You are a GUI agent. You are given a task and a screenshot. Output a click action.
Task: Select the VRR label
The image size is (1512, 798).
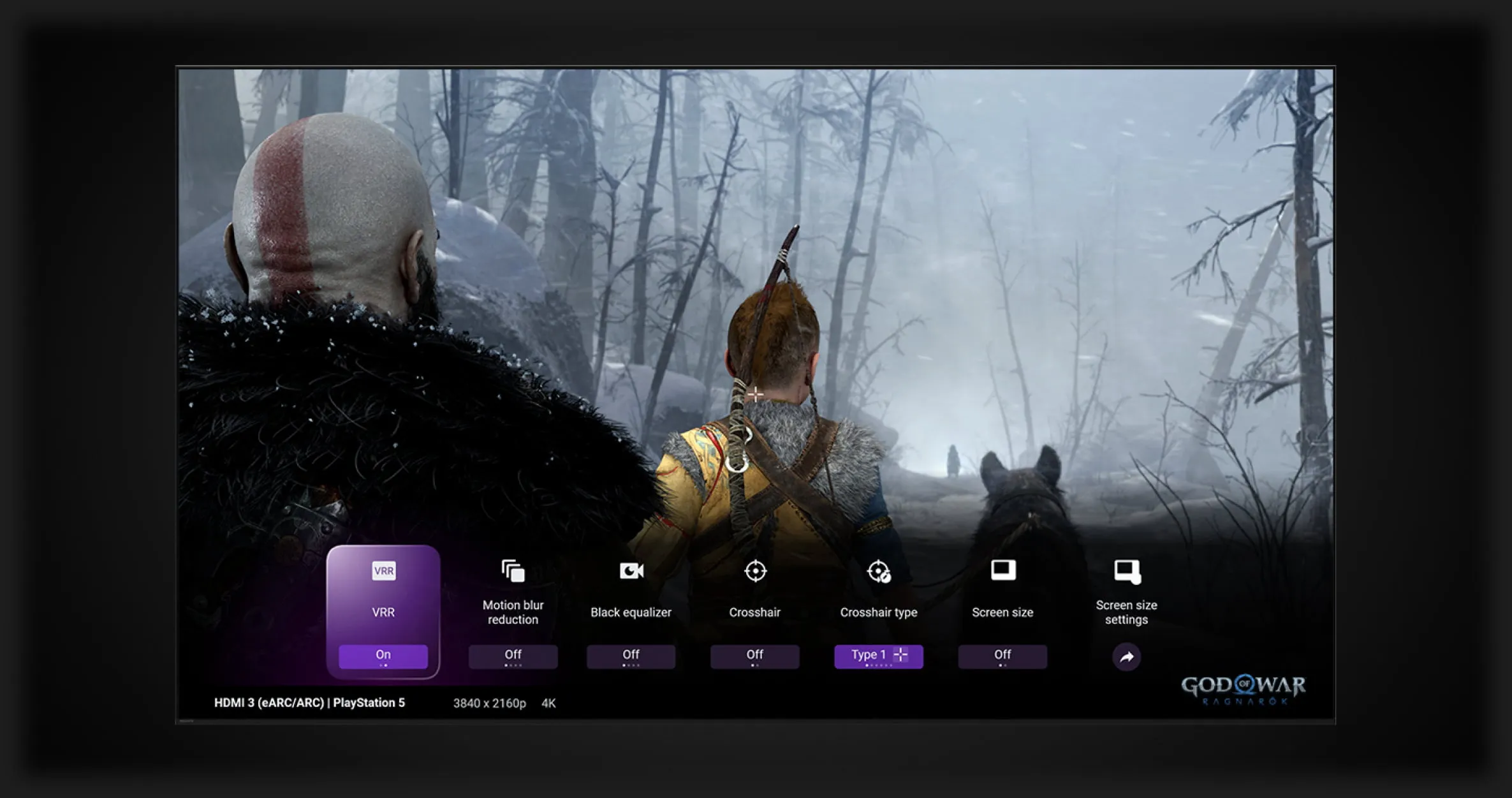point(383,612)
